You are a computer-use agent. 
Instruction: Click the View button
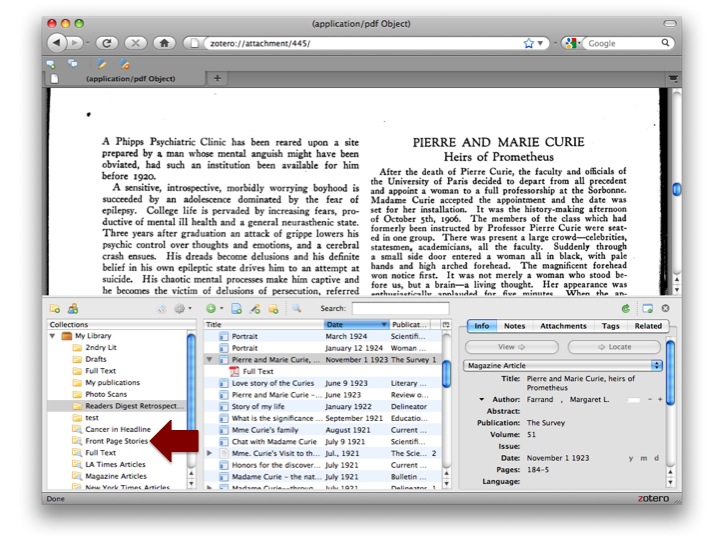pyautogui.click(x=512, y=347)
